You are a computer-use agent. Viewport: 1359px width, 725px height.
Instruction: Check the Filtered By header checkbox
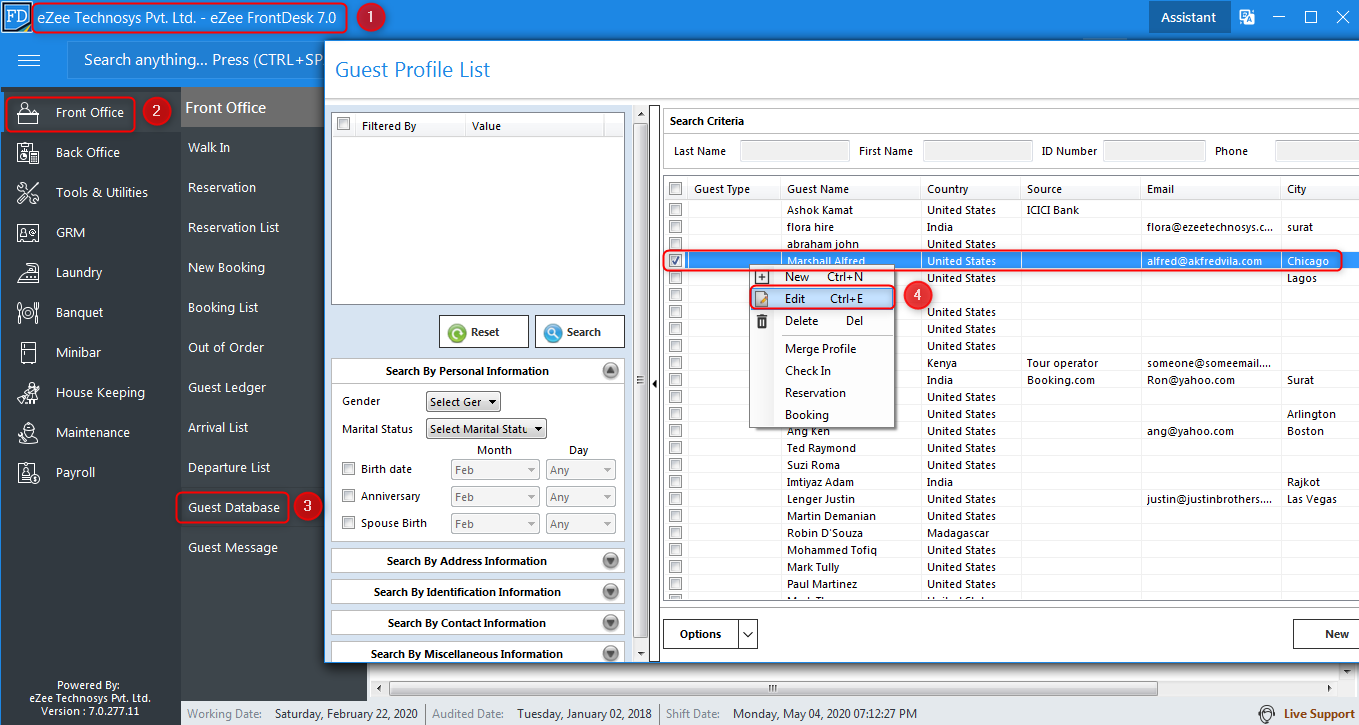(x=344, y=125)
